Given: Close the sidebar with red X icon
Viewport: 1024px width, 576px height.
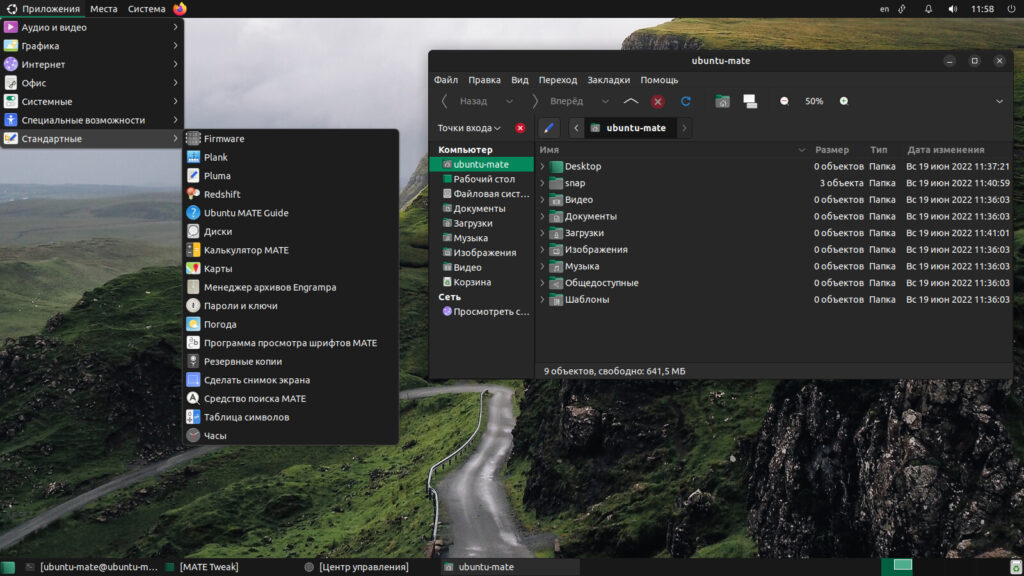Looking at the screenshot, I should pos(520,128).
